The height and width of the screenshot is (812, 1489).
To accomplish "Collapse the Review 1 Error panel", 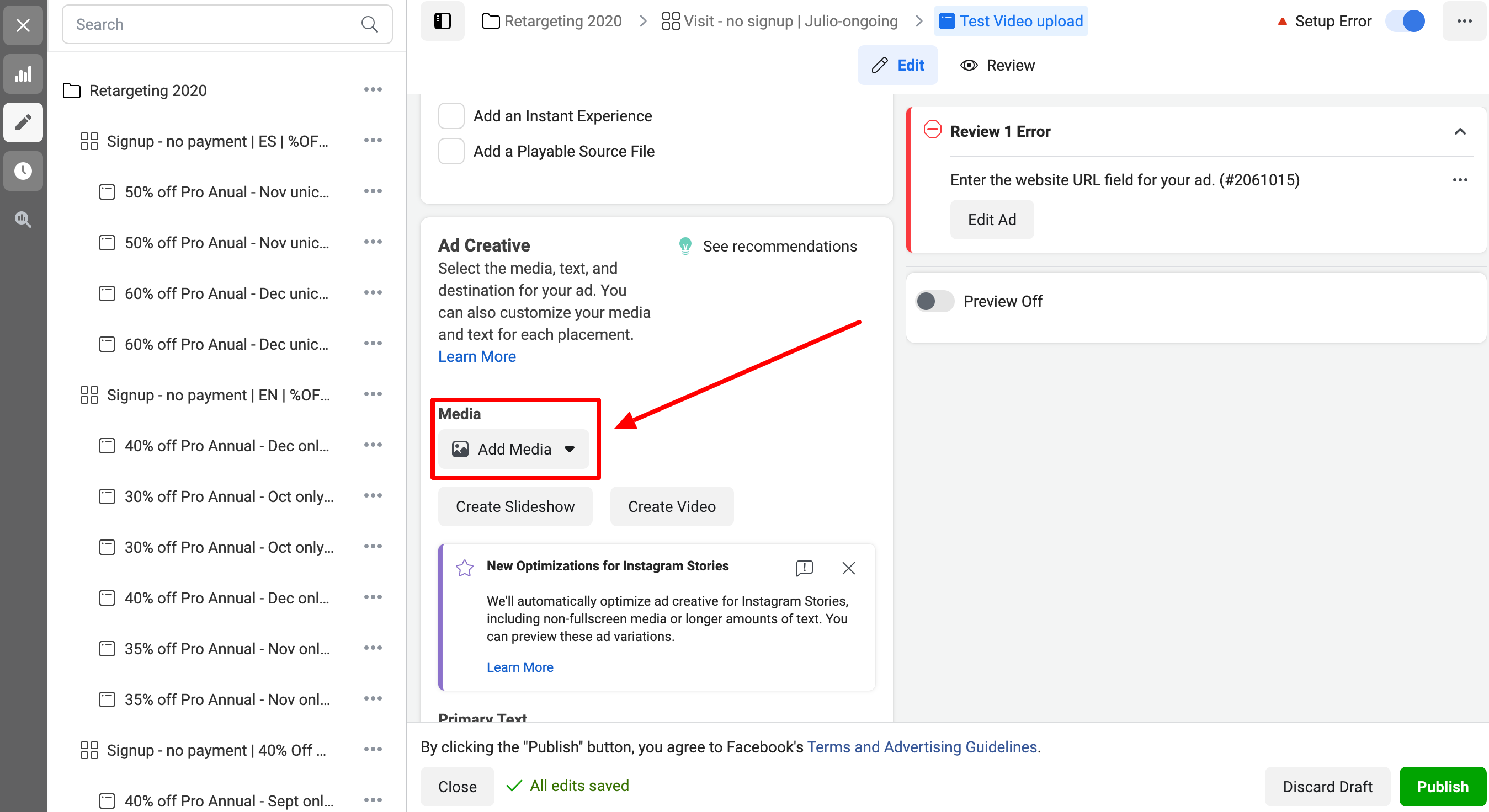I will 1460,131.
